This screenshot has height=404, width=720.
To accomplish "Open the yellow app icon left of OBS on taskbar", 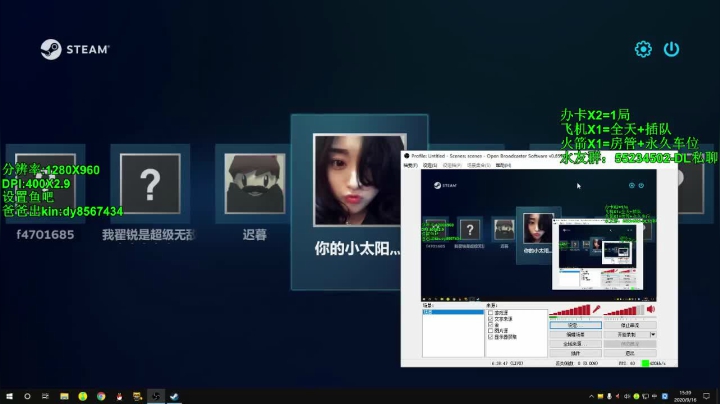I will pyautogui.click(x=137, y=396).
